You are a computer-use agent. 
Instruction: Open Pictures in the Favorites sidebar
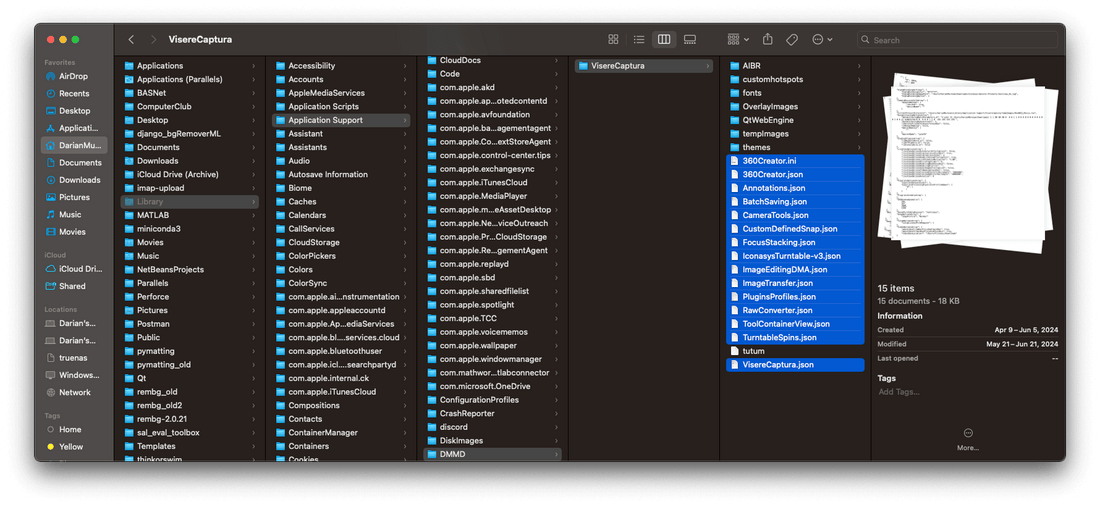[x=74, y=197]
